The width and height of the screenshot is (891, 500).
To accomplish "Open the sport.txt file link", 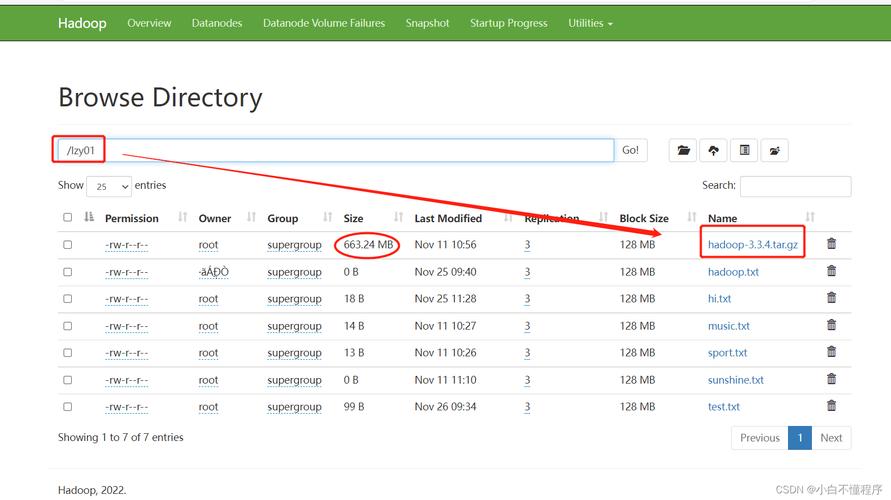I will [x=727, y=353].
